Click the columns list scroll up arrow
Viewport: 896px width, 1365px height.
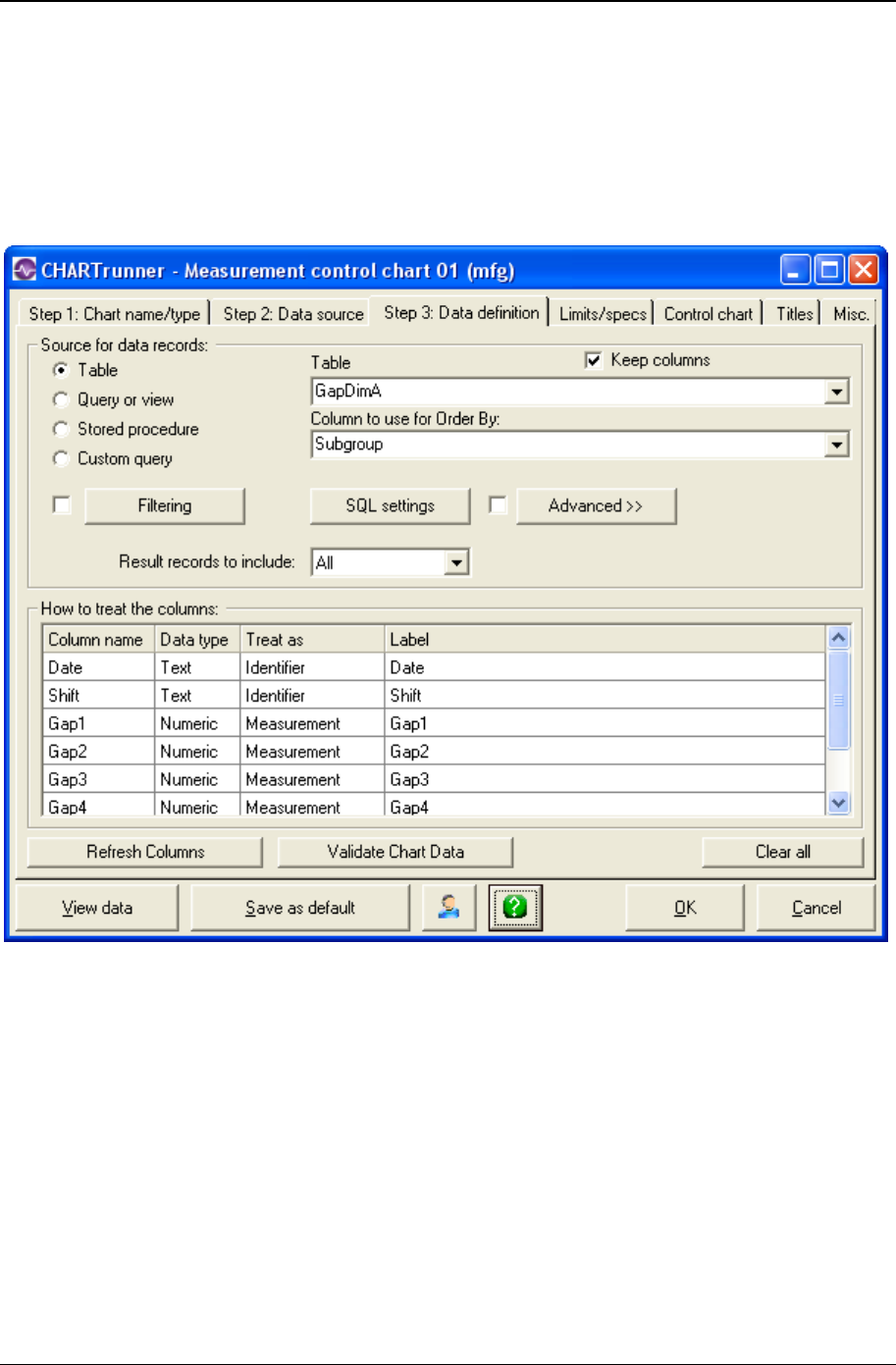point(838,638)
